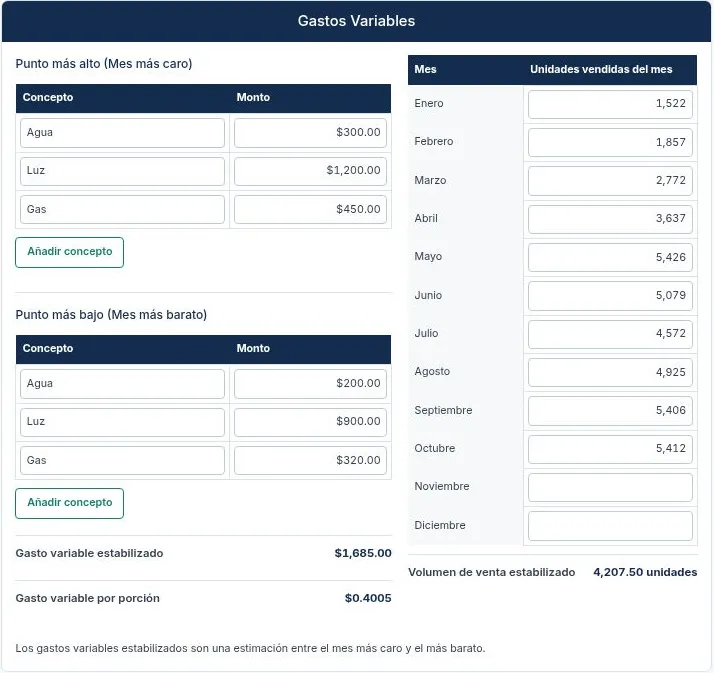
Task: Click the 'Volumen de venta estabilizado' label
Action: tap(491, 572)
